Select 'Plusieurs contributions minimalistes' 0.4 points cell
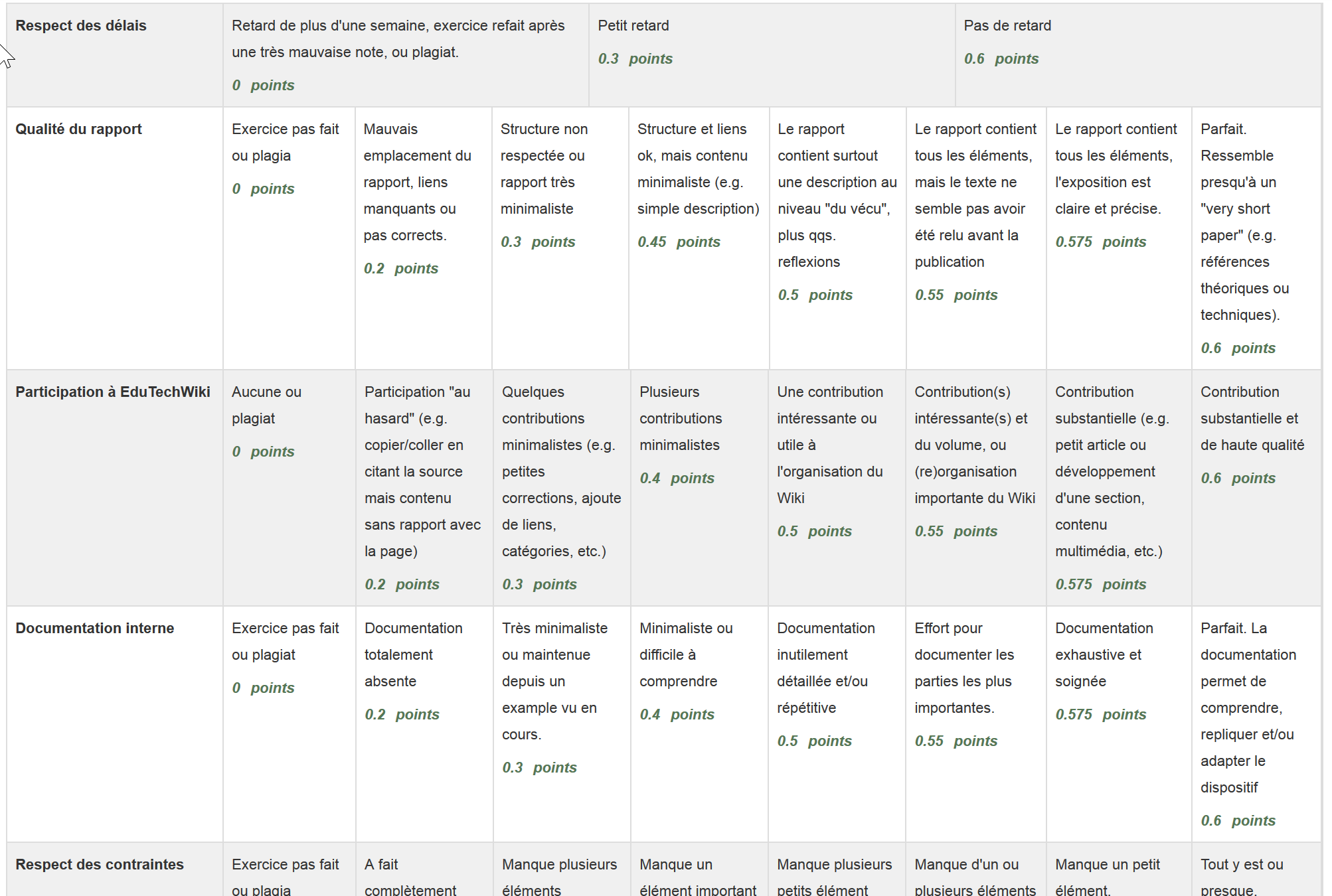Viewport: 1332px width, 896px height. (x=699, y=488)
